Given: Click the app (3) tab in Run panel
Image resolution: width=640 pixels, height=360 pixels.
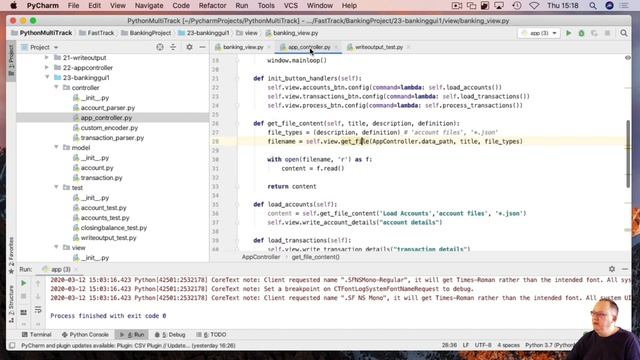Looking at the screenshot, I should click(60, 269).
